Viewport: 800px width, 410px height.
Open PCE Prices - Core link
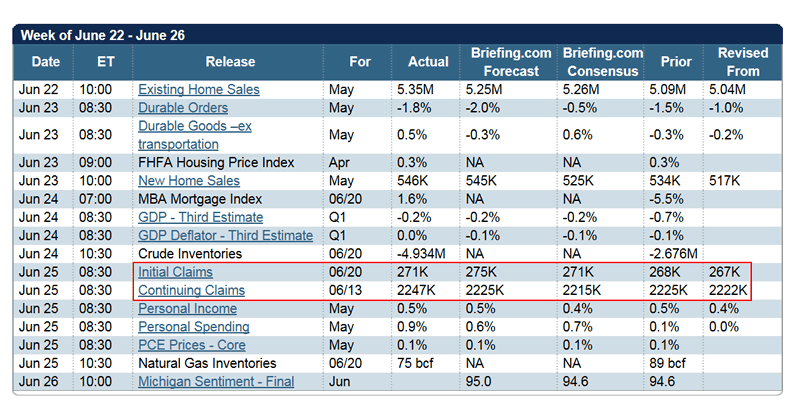pyautogui.click(x=190, y=345)
